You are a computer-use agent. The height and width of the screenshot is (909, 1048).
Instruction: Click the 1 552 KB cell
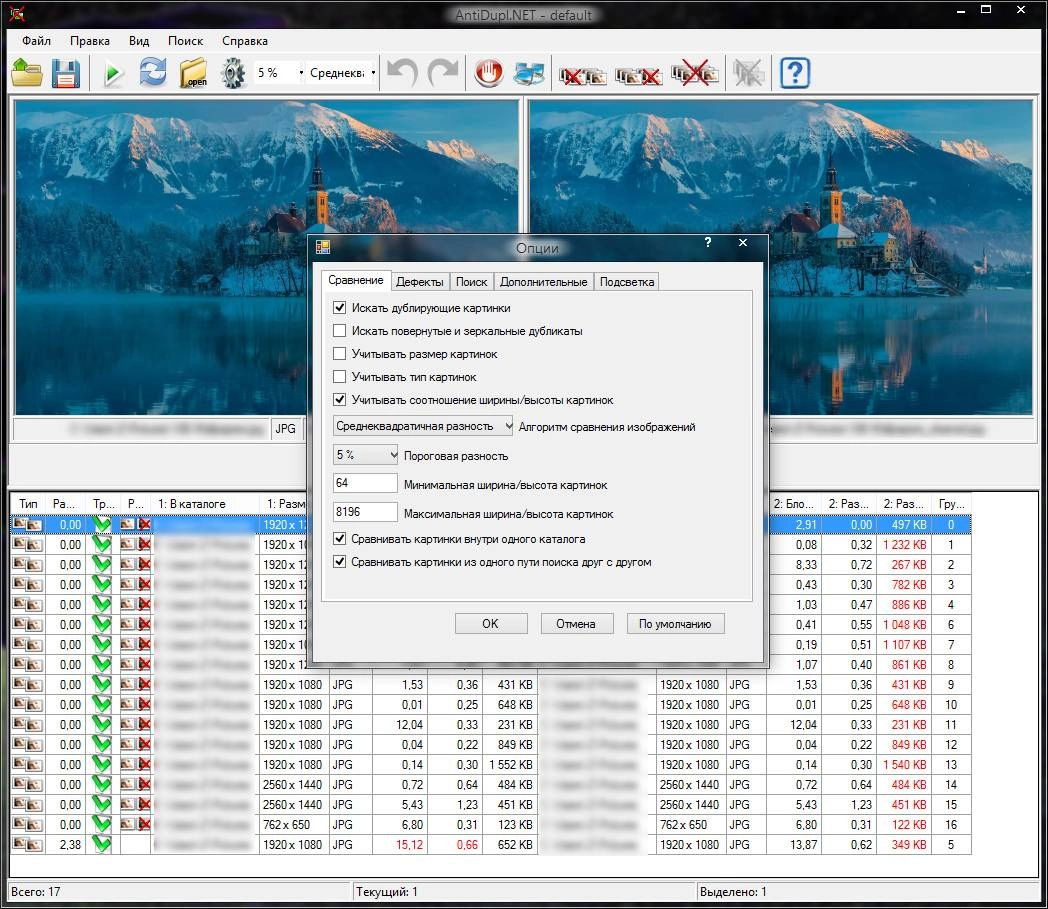coord(510,765)
